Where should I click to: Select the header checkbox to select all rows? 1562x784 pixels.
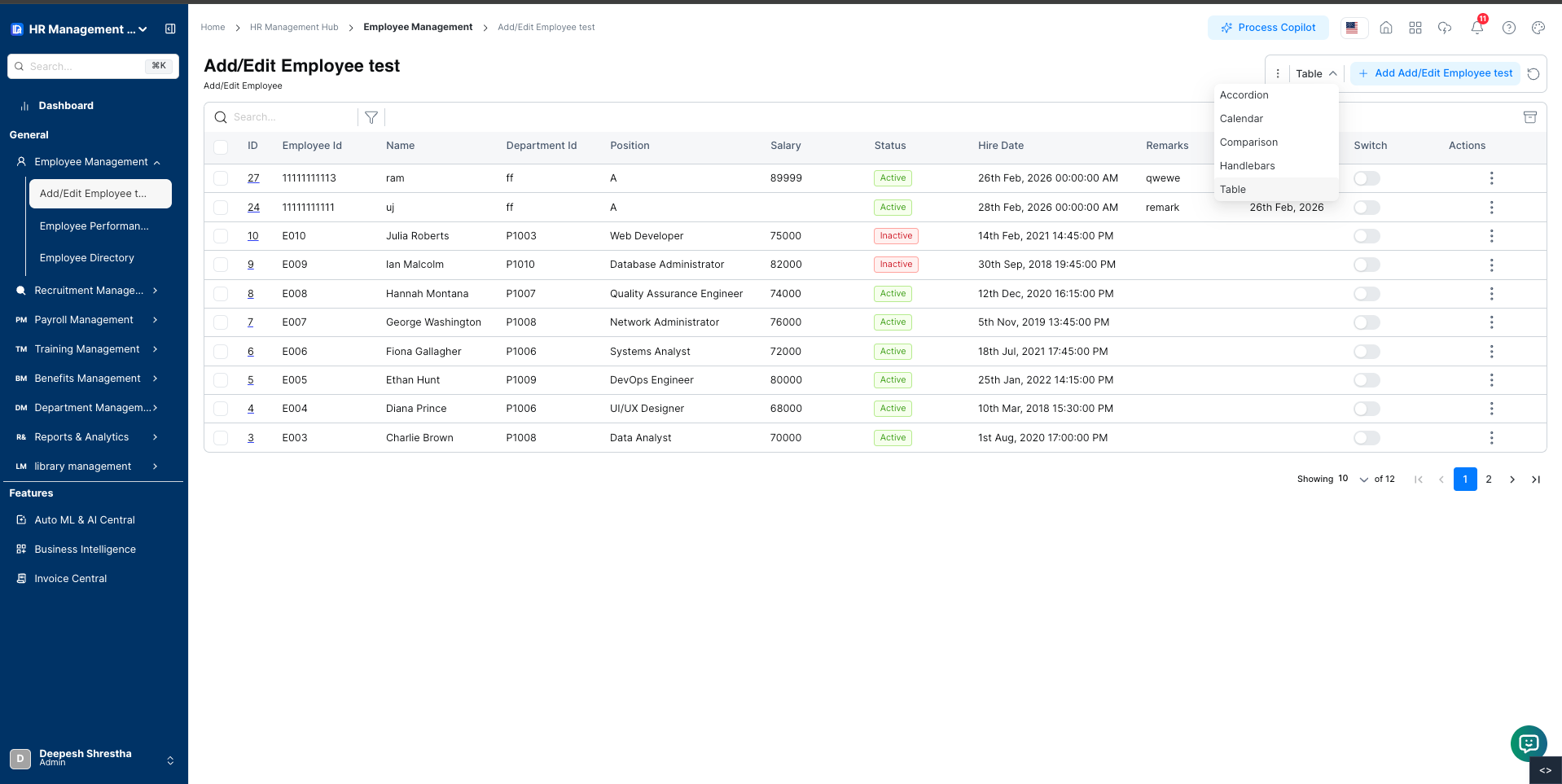(221, 147)
